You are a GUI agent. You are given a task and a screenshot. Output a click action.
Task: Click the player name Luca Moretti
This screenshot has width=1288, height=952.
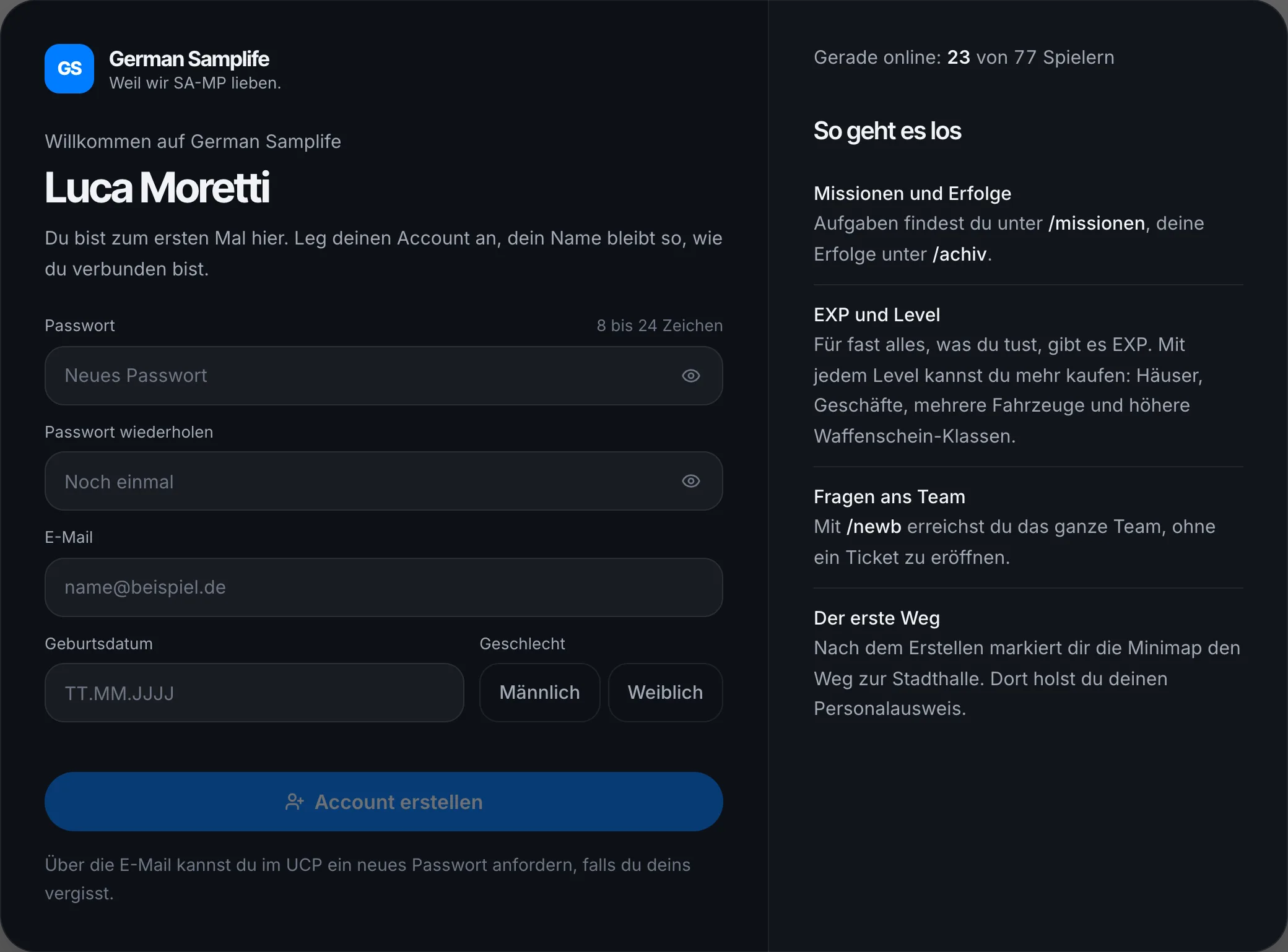coord(157,188)
